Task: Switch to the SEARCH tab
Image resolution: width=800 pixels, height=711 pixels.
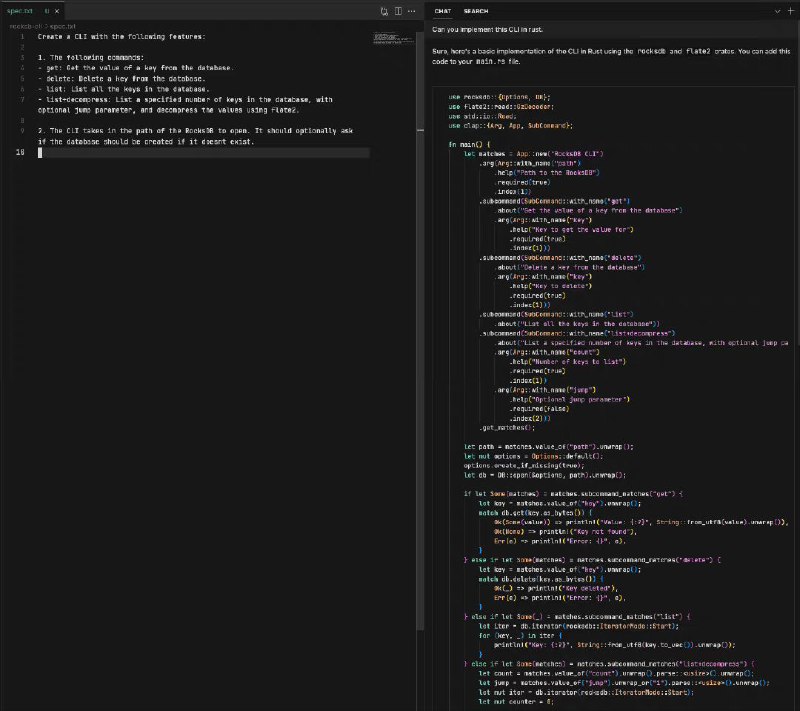Action: (x=476, y=11)
